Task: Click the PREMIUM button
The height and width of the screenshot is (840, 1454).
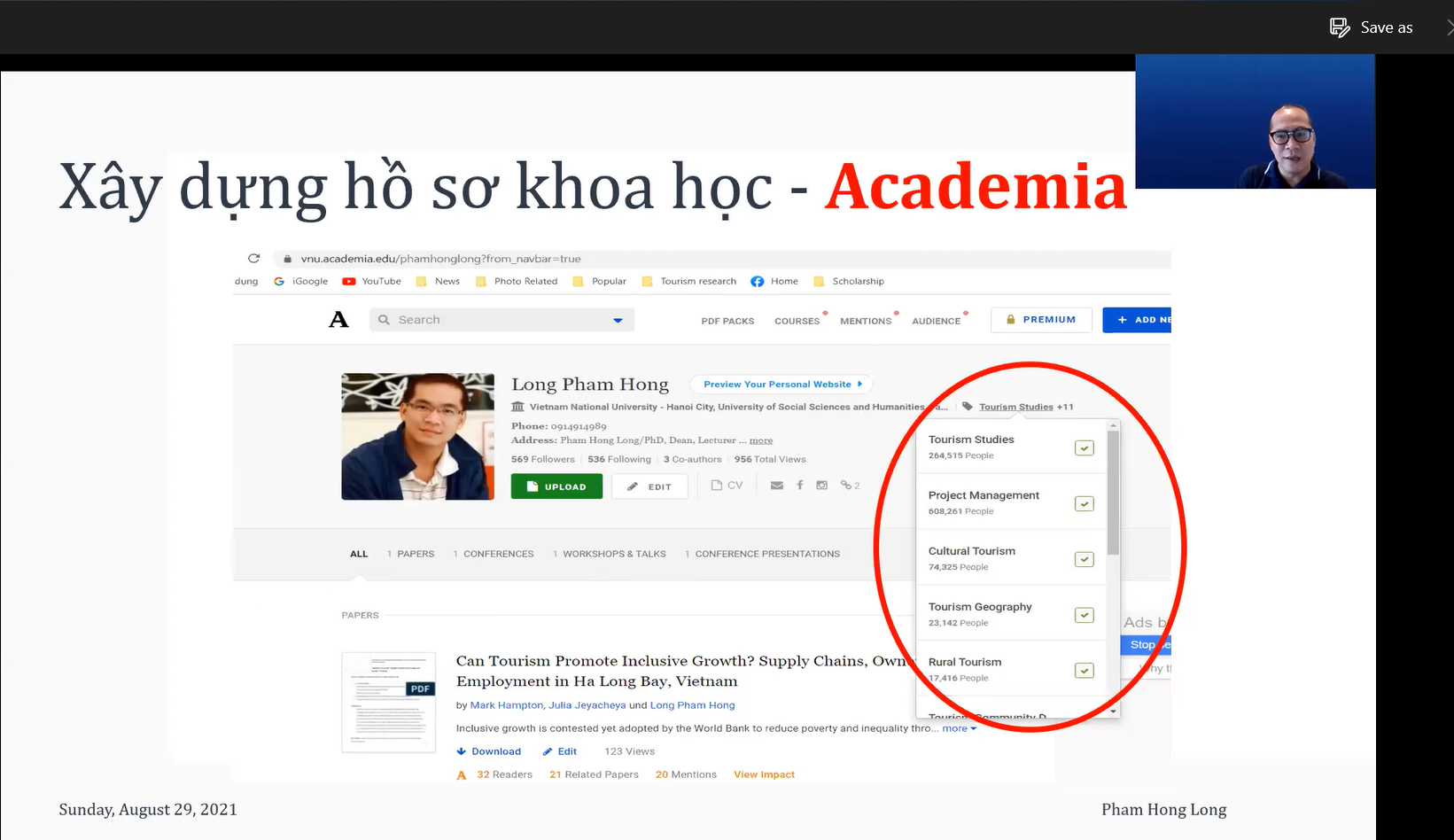Action: click(1041, 320)
